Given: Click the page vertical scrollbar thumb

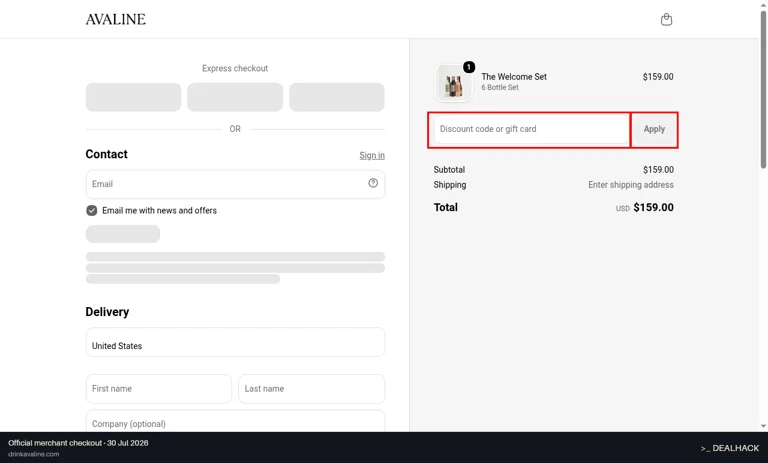Looking at the screenshot, I should 763,91.
